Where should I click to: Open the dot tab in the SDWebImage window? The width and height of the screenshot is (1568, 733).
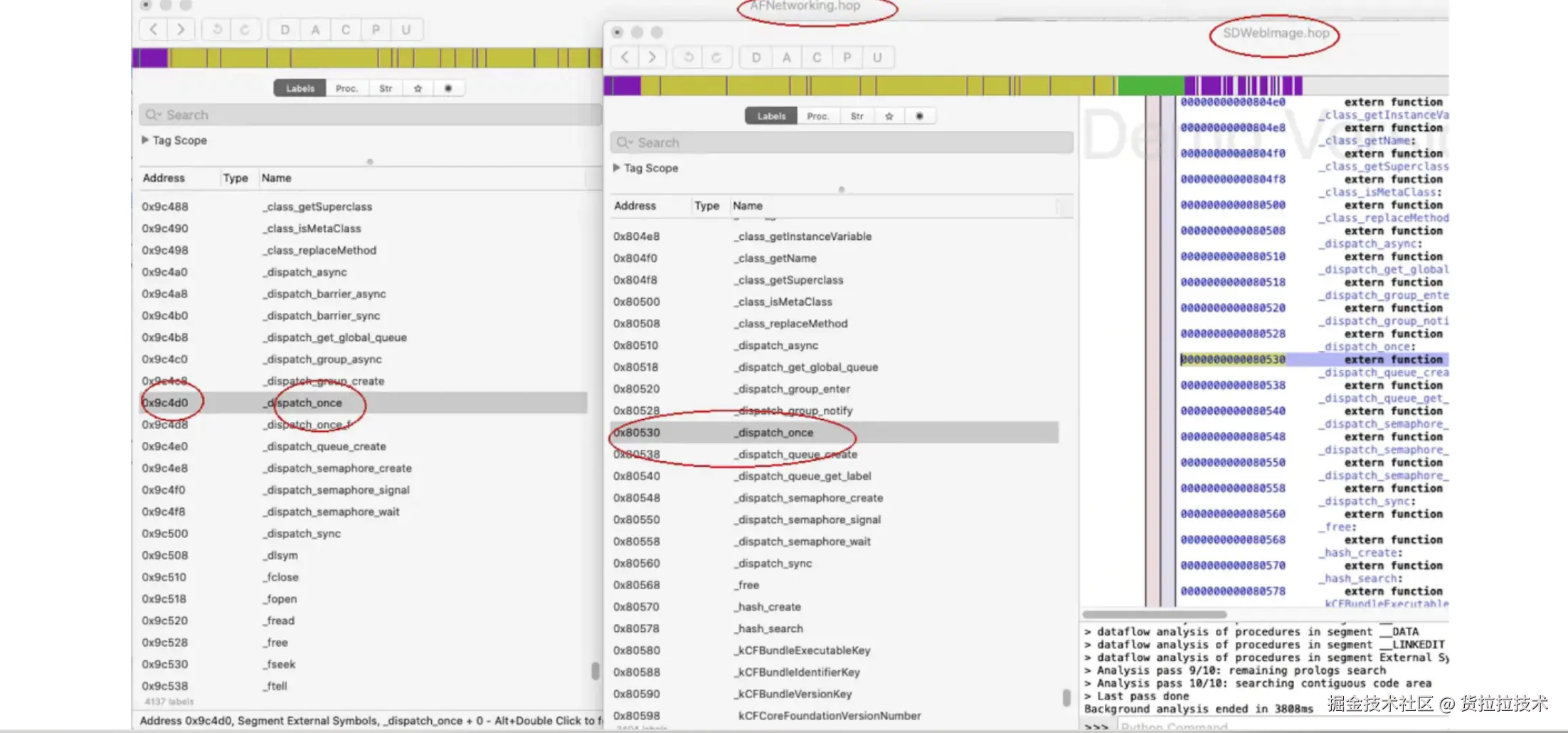919,116
